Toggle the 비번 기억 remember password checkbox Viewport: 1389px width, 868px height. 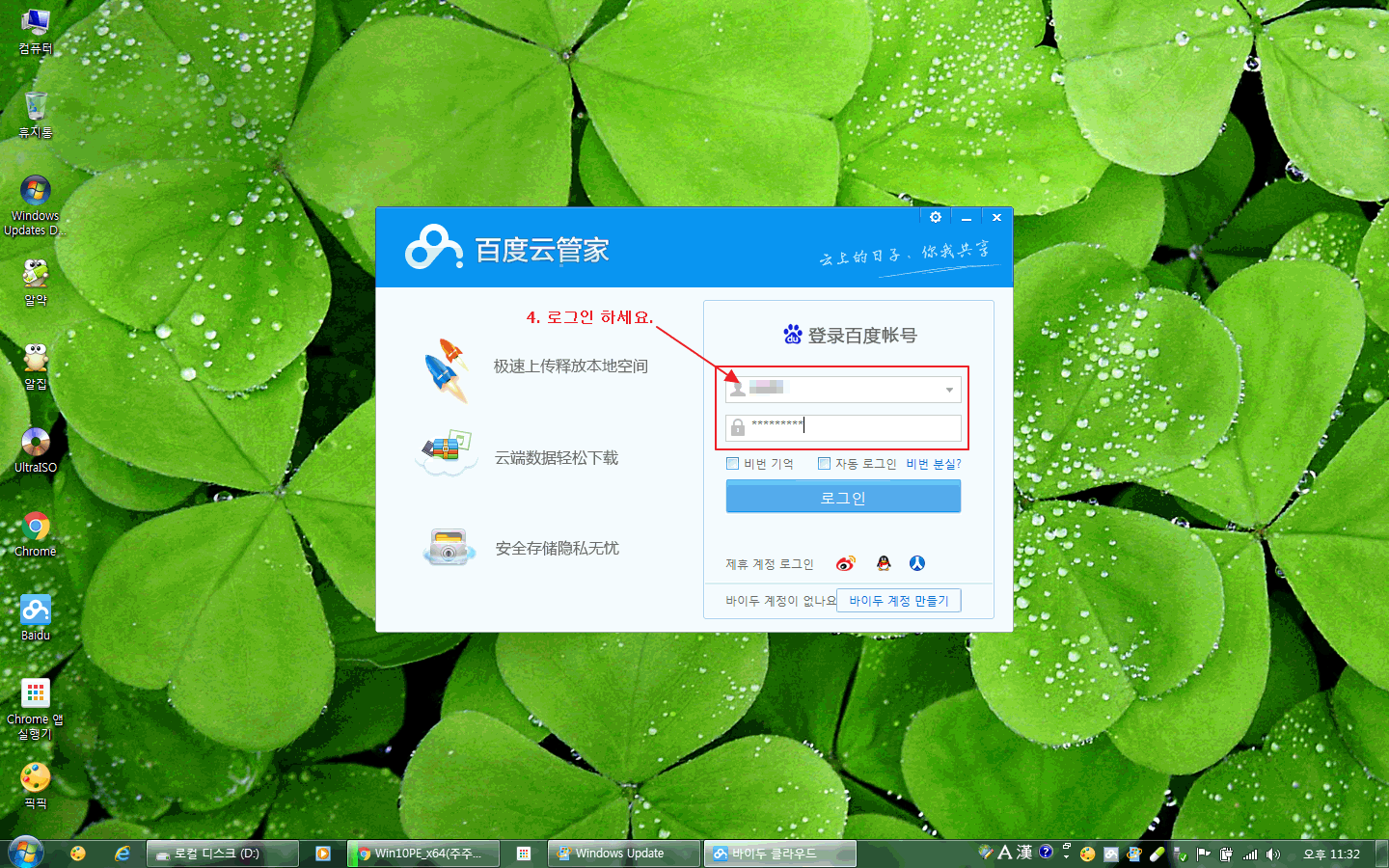click(732, 464)
